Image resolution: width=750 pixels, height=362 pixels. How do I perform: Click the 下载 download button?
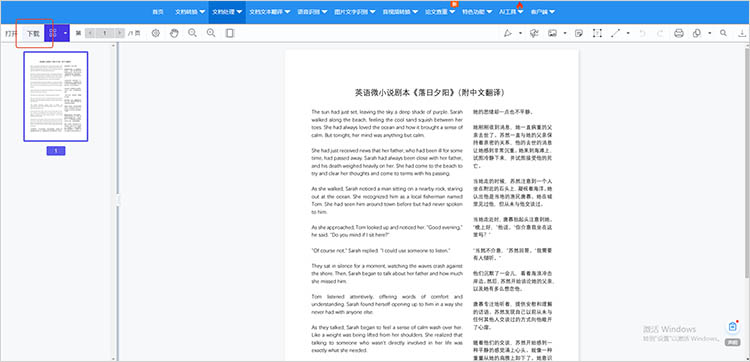click(33, 33)
